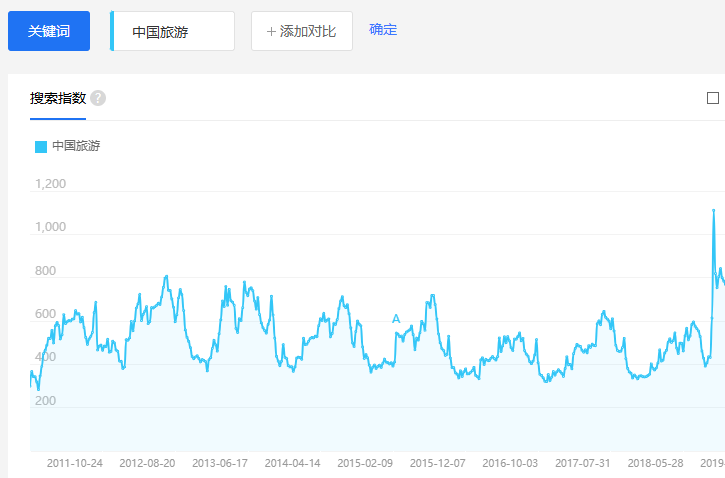Click the 800 y-axis label

45,270
